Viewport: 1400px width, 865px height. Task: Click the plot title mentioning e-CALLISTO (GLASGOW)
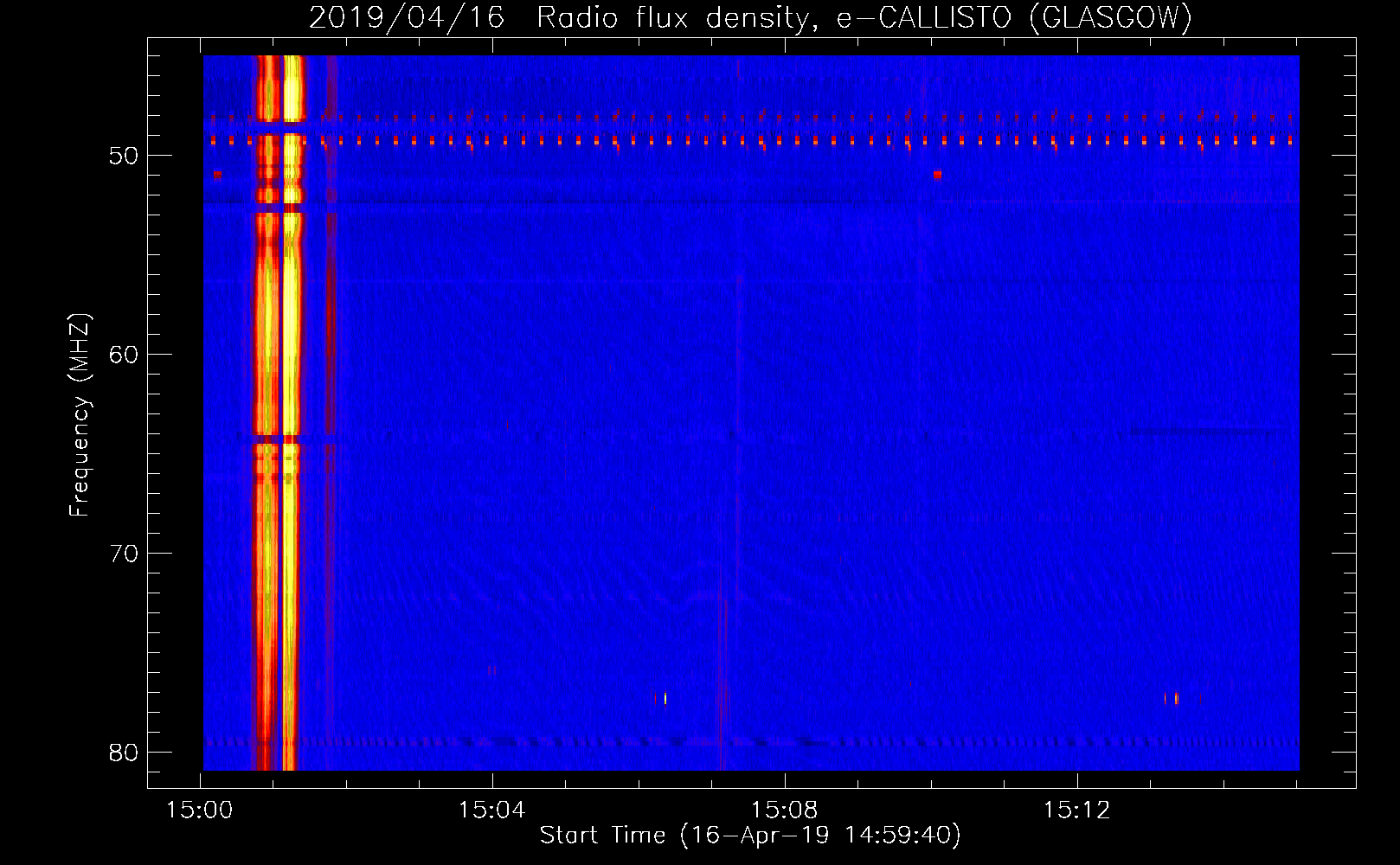(750, 17)
